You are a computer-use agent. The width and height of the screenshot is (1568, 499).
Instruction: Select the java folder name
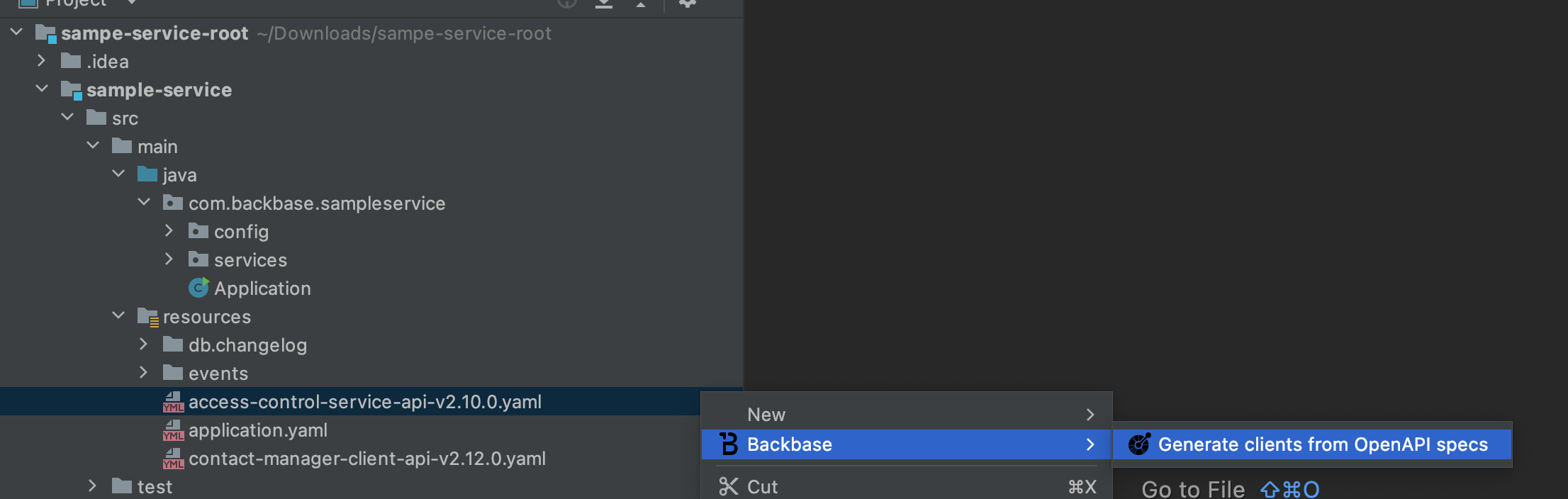[x=179, y=175]
